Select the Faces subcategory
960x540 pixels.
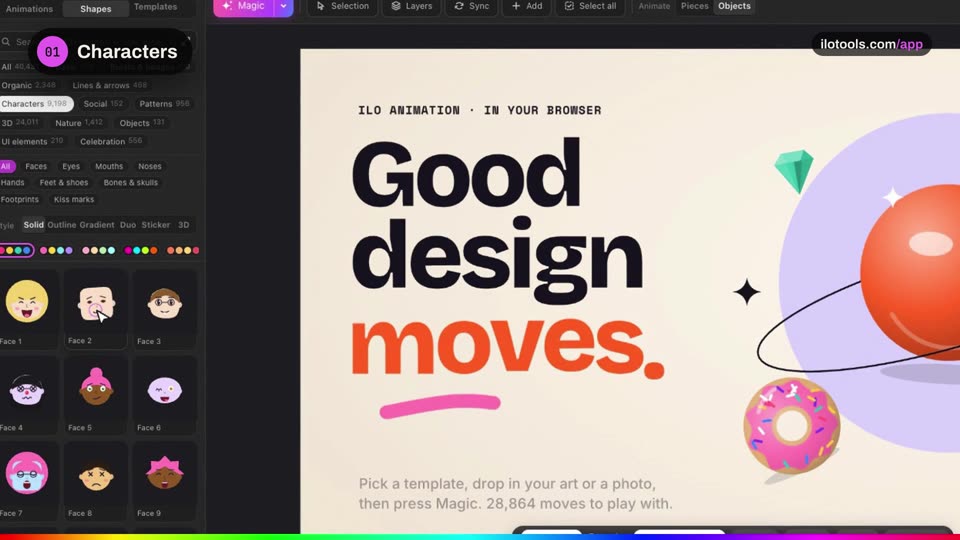[36, 166]
